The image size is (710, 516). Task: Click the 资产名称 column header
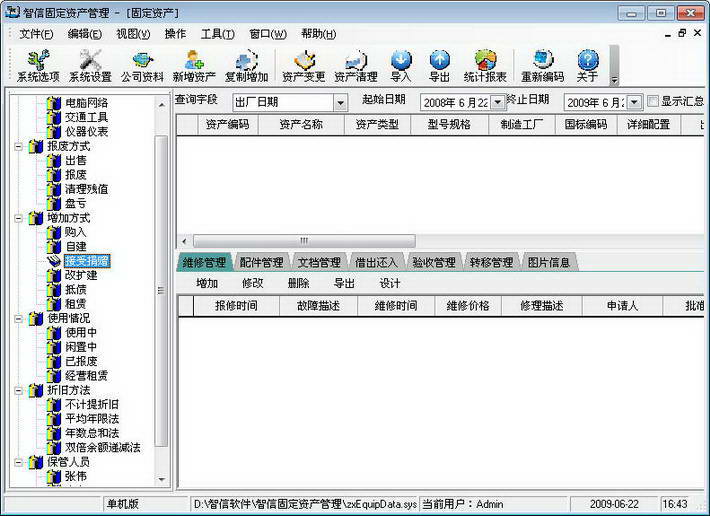tap(301, 124)
